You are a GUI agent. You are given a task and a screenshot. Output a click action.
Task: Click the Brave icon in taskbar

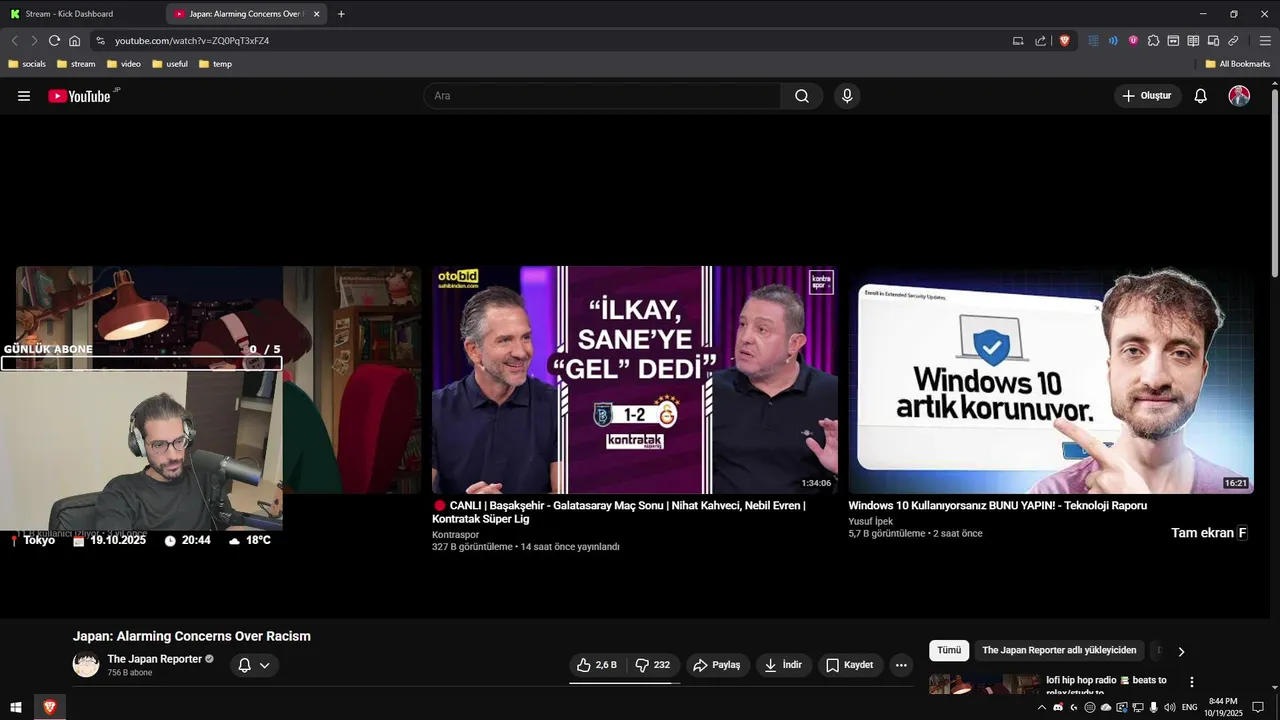tap(49, 707)
